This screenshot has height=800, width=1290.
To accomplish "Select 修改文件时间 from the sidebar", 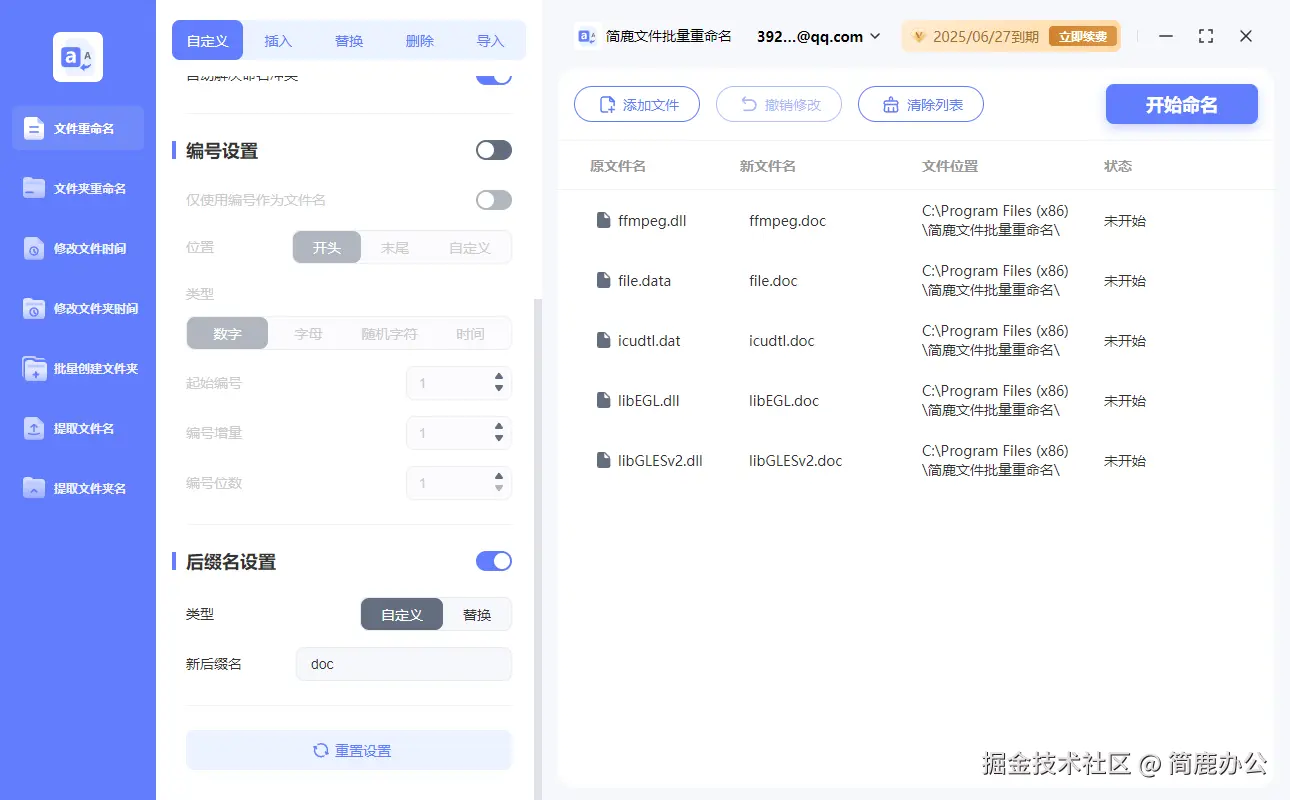I will tap(77, 248).
